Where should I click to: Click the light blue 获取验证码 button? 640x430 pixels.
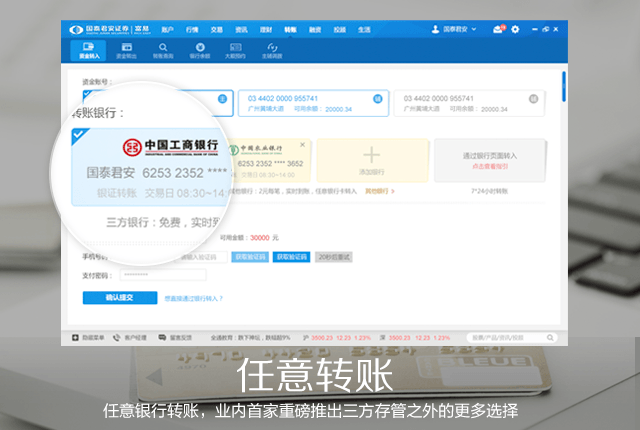click(x=250, y=257)
